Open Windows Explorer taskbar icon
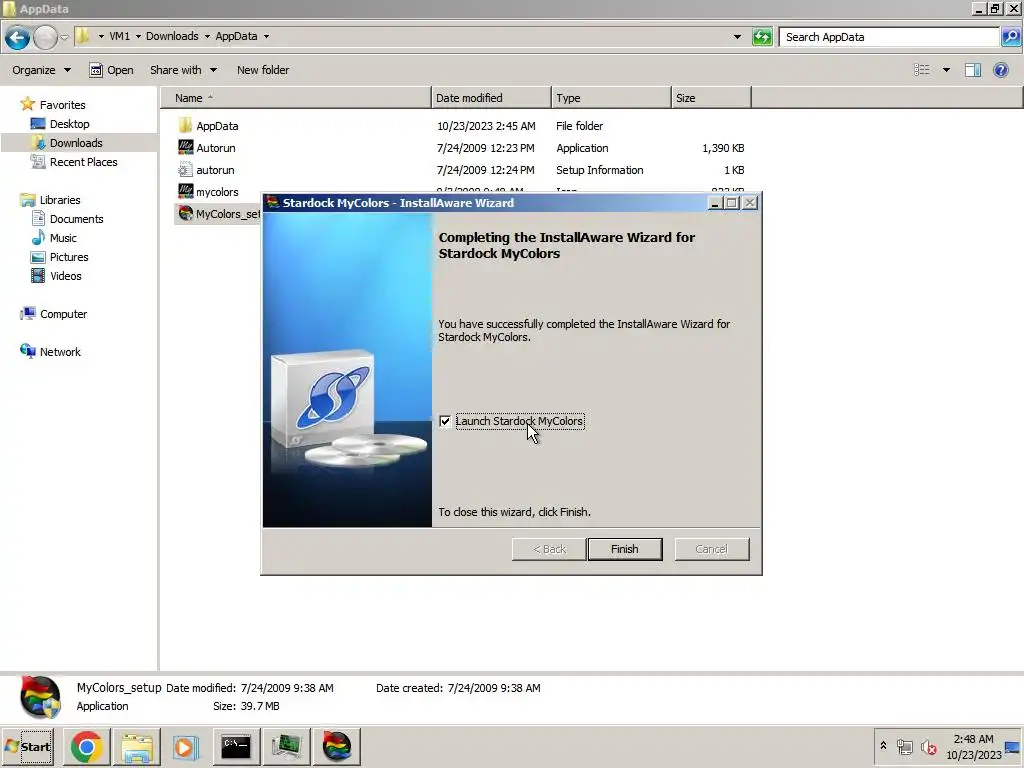This screenshot has height=768, width=1024. click(x=136, y=746)
